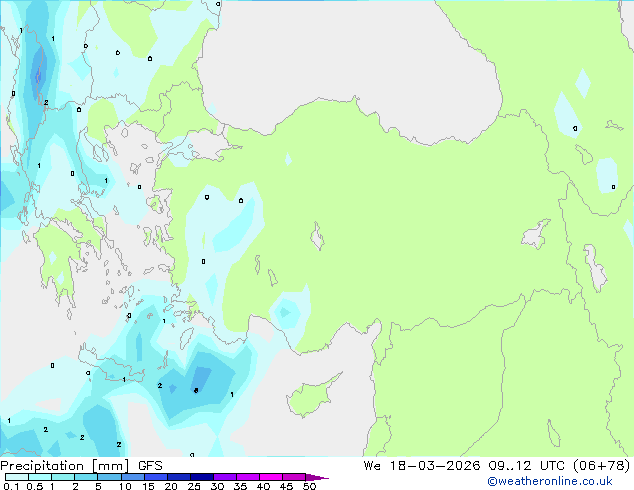Click the legend label '0.1'
This screenshot has width=634, height=490.
[x=11, y=486]
